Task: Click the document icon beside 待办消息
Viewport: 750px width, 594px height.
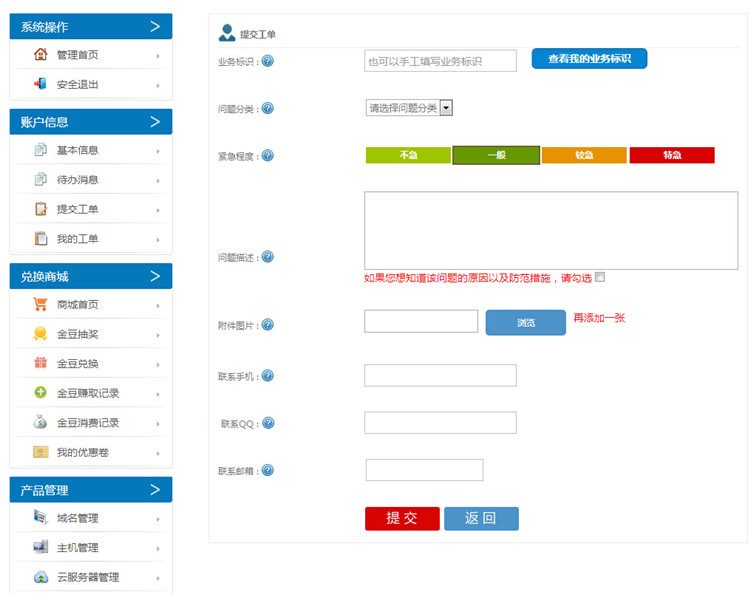Action: (x=41, y=179)
